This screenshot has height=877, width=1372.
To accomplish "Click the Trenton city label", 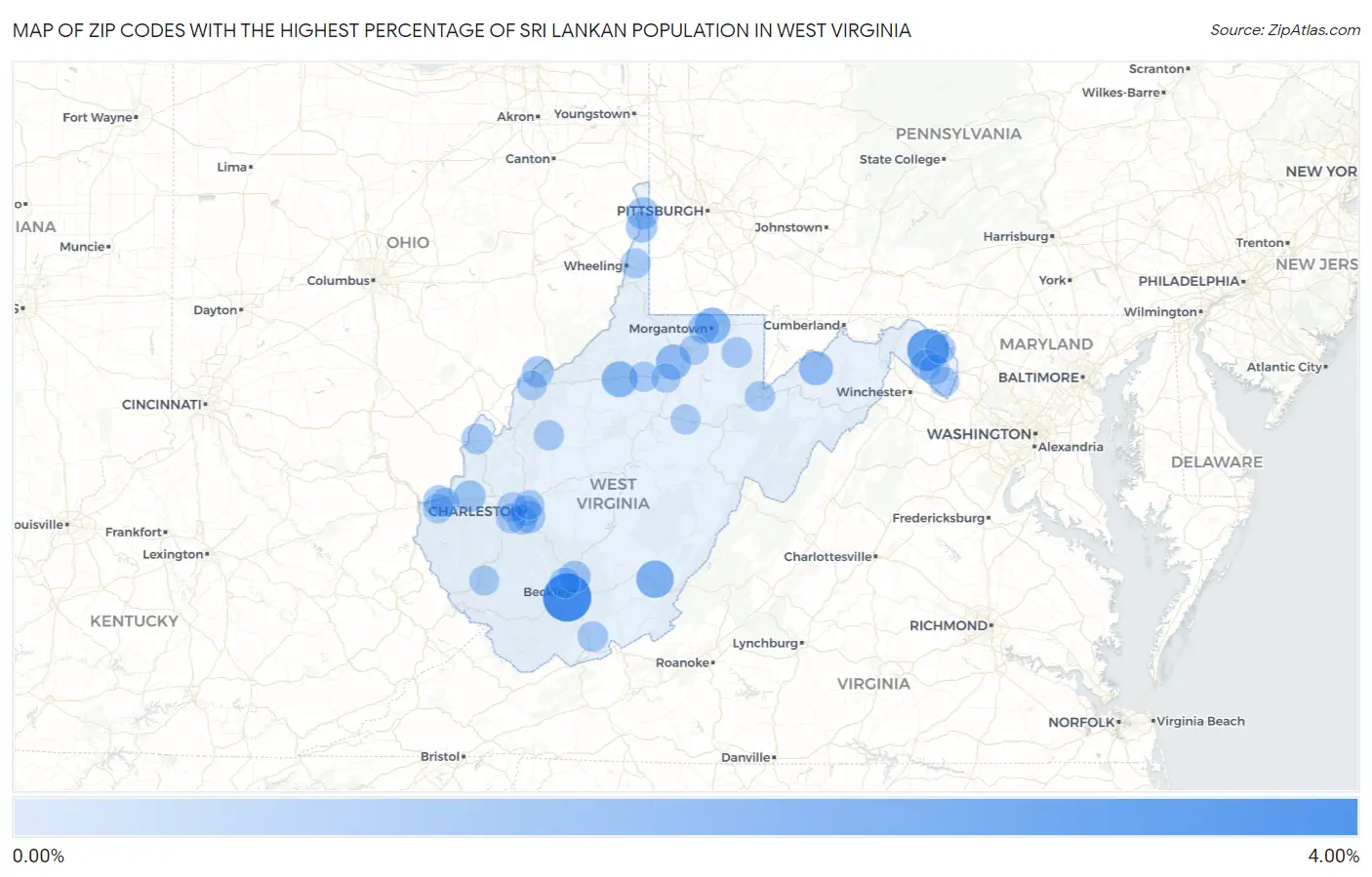I will click(1260, 243).
